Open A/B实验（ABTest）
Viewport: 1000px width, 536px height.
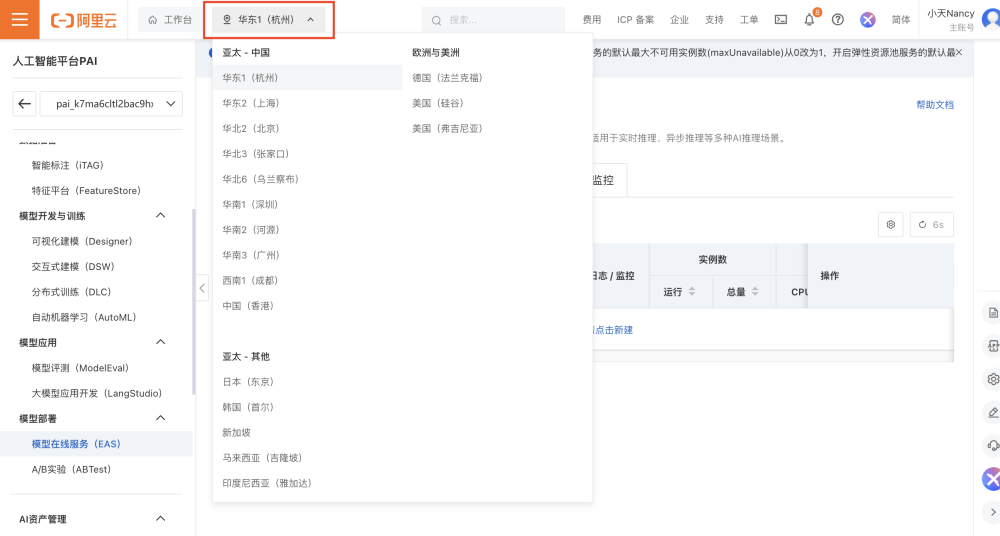coord(71,469)
